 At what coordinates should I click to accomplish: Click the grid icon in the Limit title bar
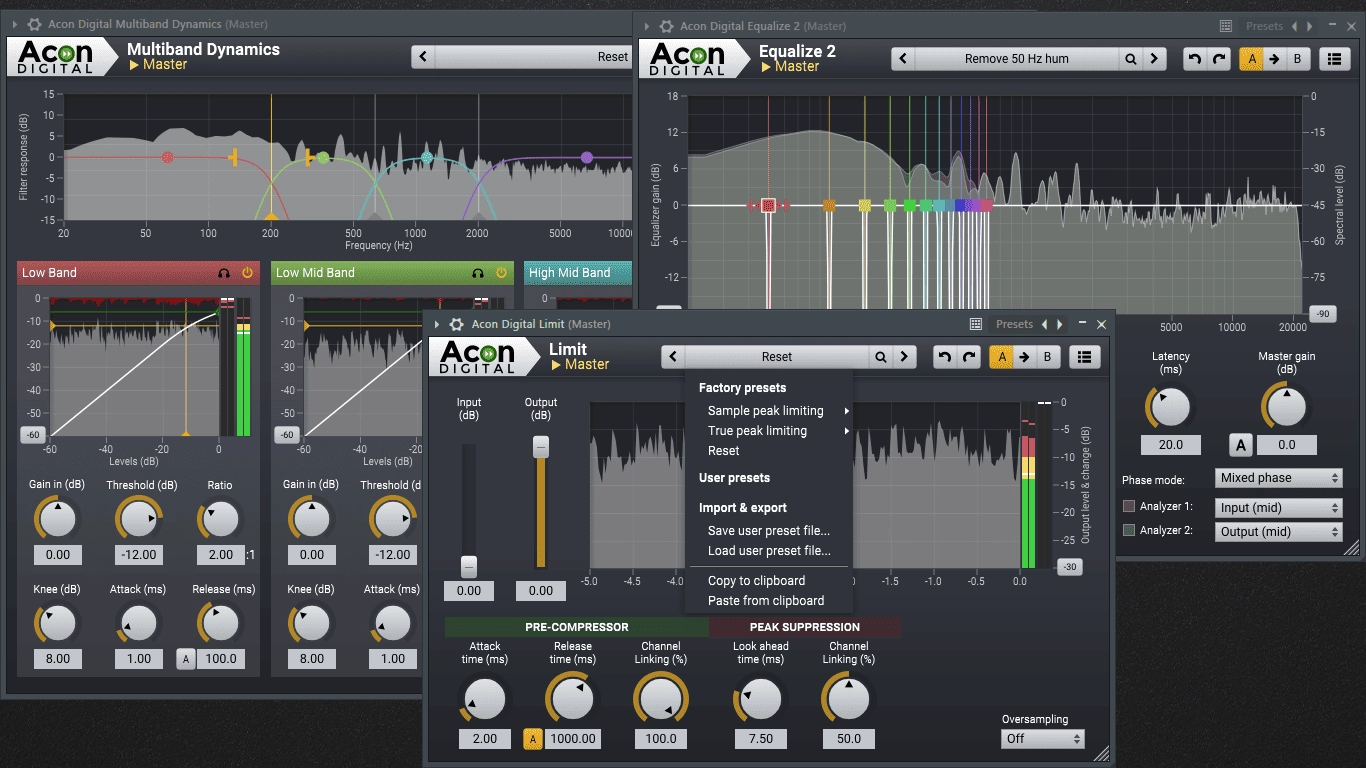click(976, 324)
